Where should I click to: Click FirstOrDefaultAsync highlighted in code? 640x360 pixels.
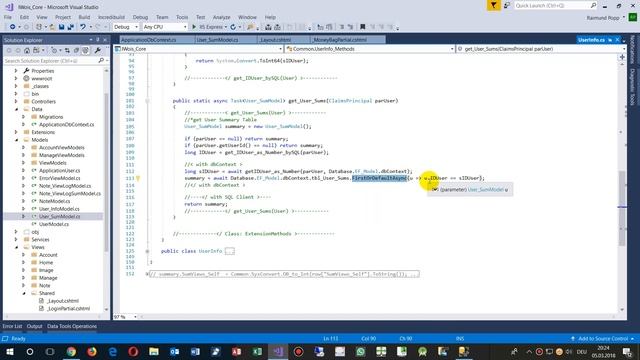(380, 178)
